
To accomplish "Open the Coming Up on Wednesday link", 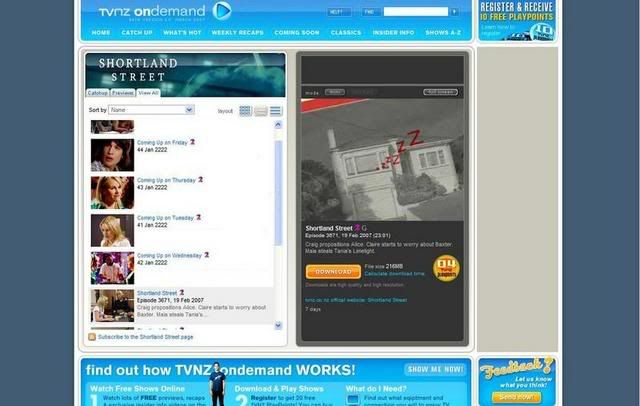I will click(x=169, y=255).
